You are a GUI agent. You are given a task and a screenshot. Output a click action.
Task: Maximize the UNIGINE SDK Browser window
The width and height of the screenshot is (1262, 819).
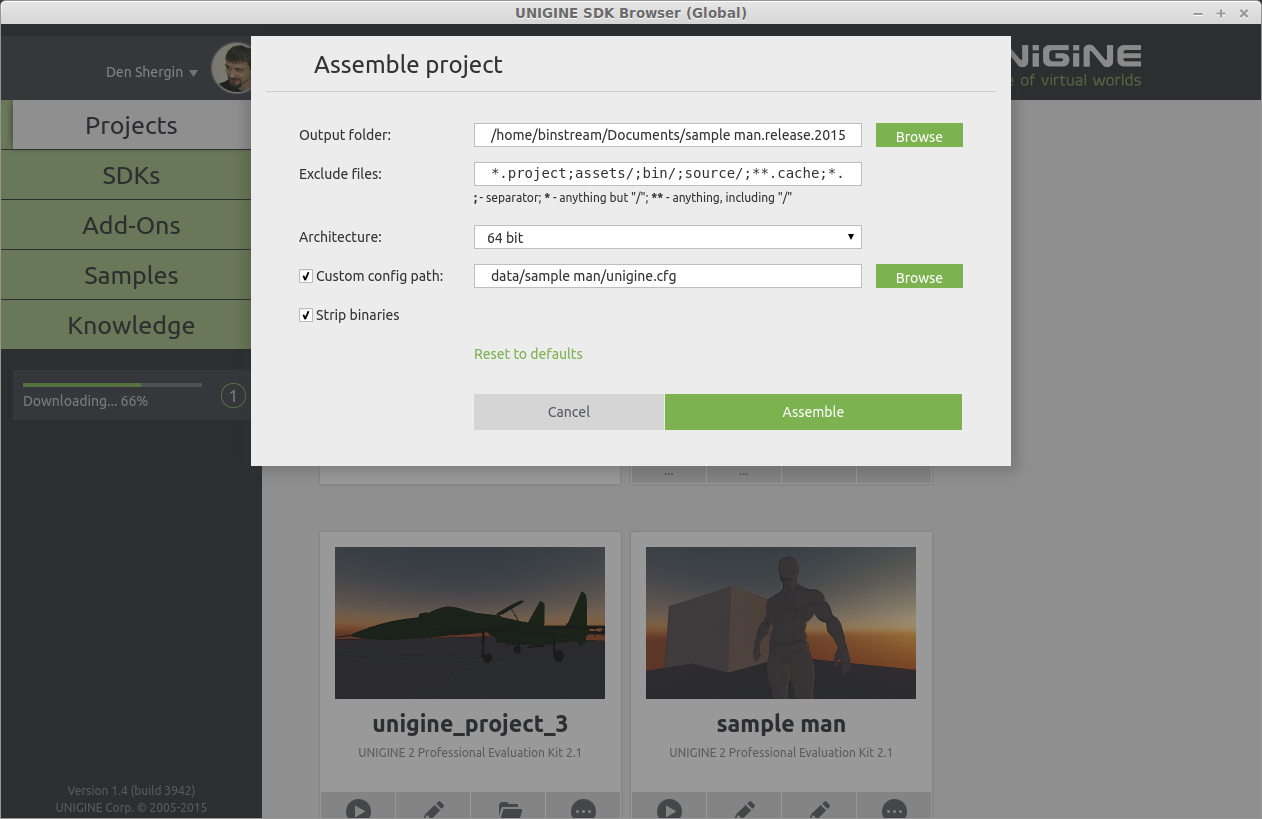1221,13
